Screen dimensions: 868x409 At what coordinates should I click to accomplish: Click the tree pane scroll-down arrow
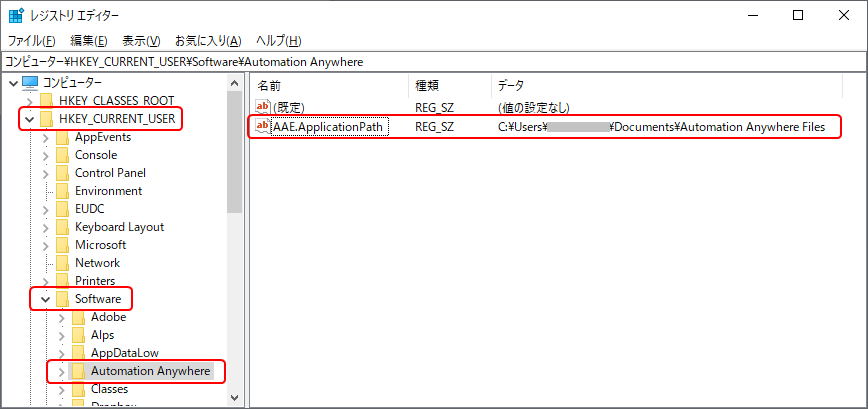(x=235, y=398)
